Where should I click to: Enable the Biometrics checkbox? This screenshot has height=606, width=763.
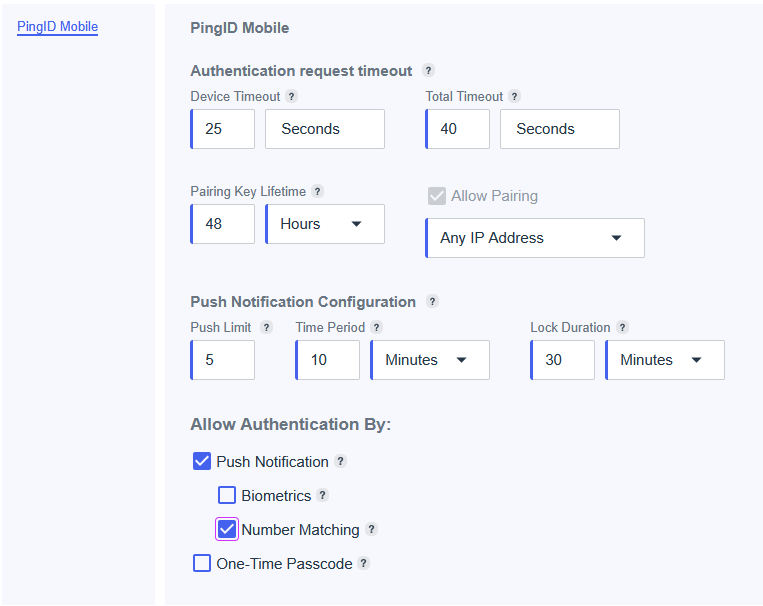(x=227, y=495)
